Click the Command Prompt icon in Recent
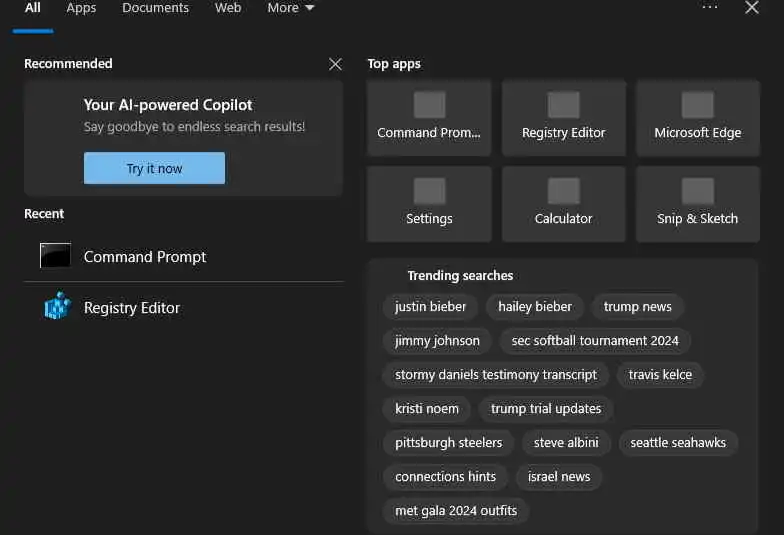The image size is (784, 535). [55, 256]
